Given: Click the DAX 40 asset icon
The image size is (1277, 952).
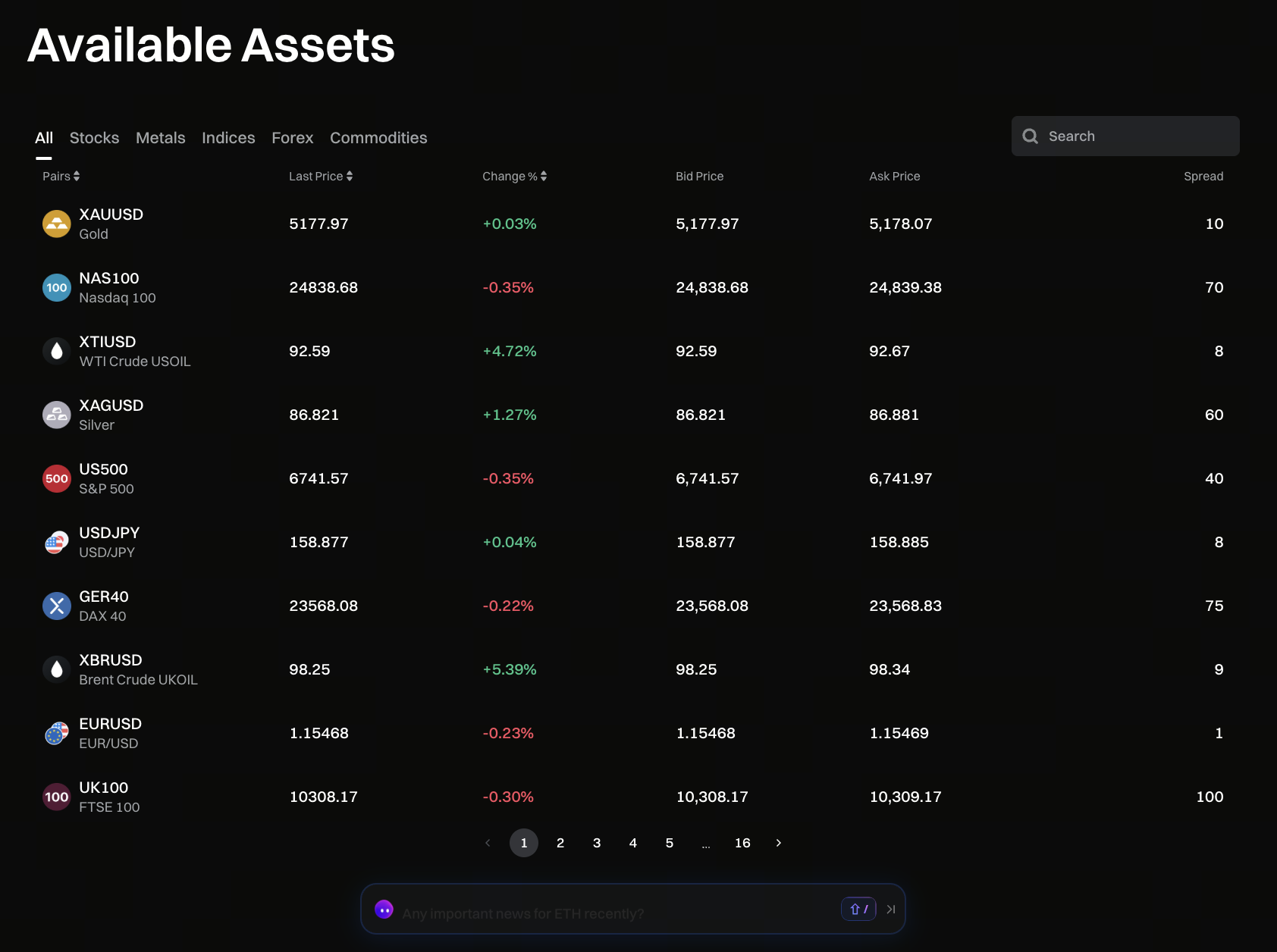Looking at the screenshot, I should pos(57,606).
